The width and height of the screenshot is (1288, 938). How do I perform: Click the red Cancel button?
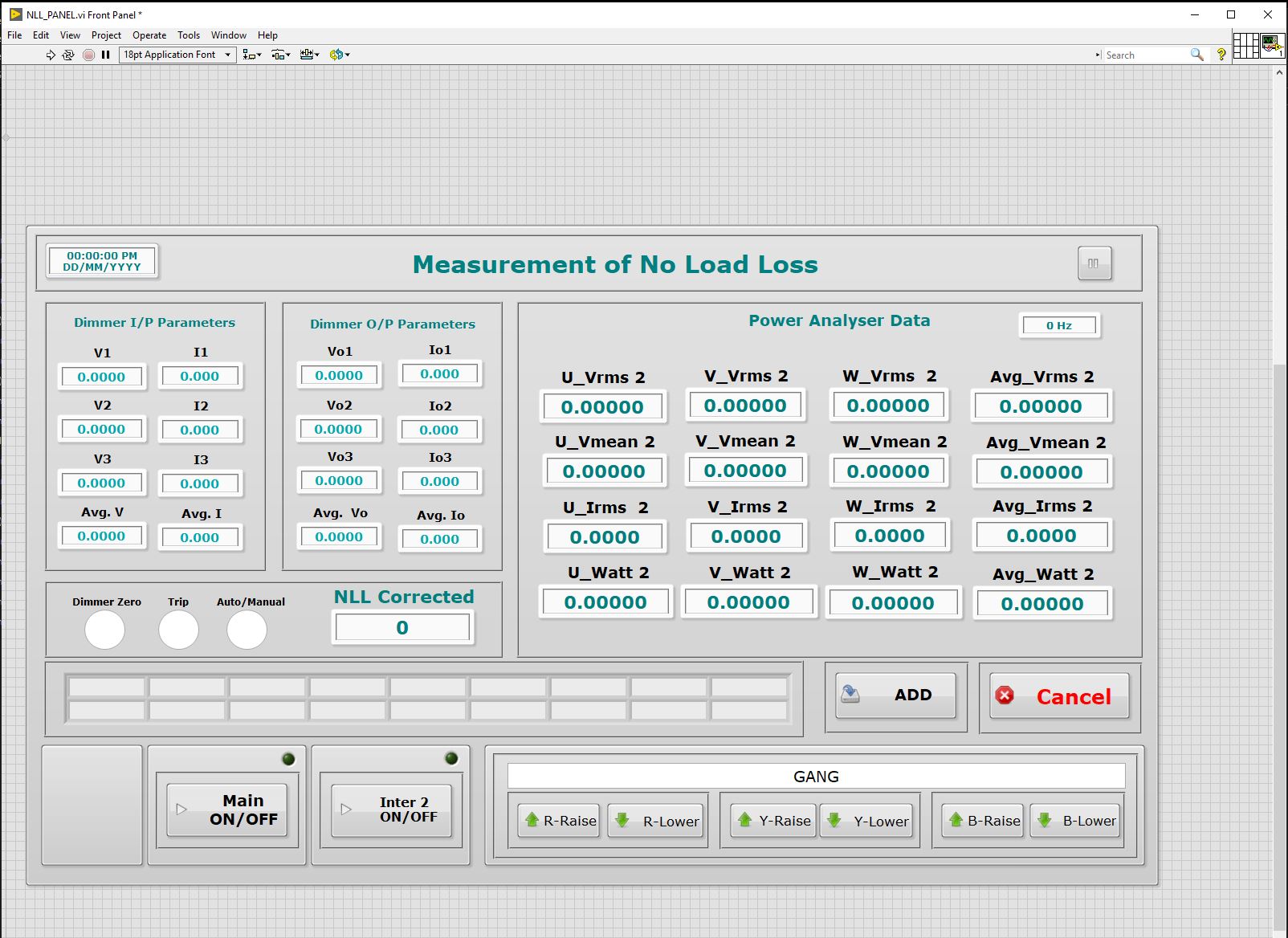pos(1059,696)
